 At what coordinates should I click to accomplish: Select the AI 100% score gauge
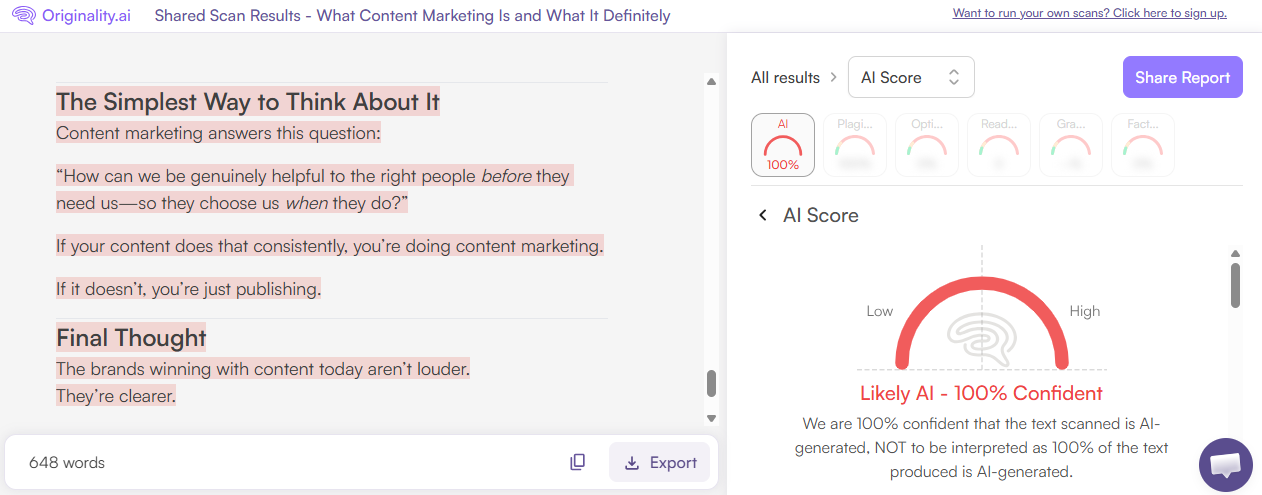coord(783,145)
